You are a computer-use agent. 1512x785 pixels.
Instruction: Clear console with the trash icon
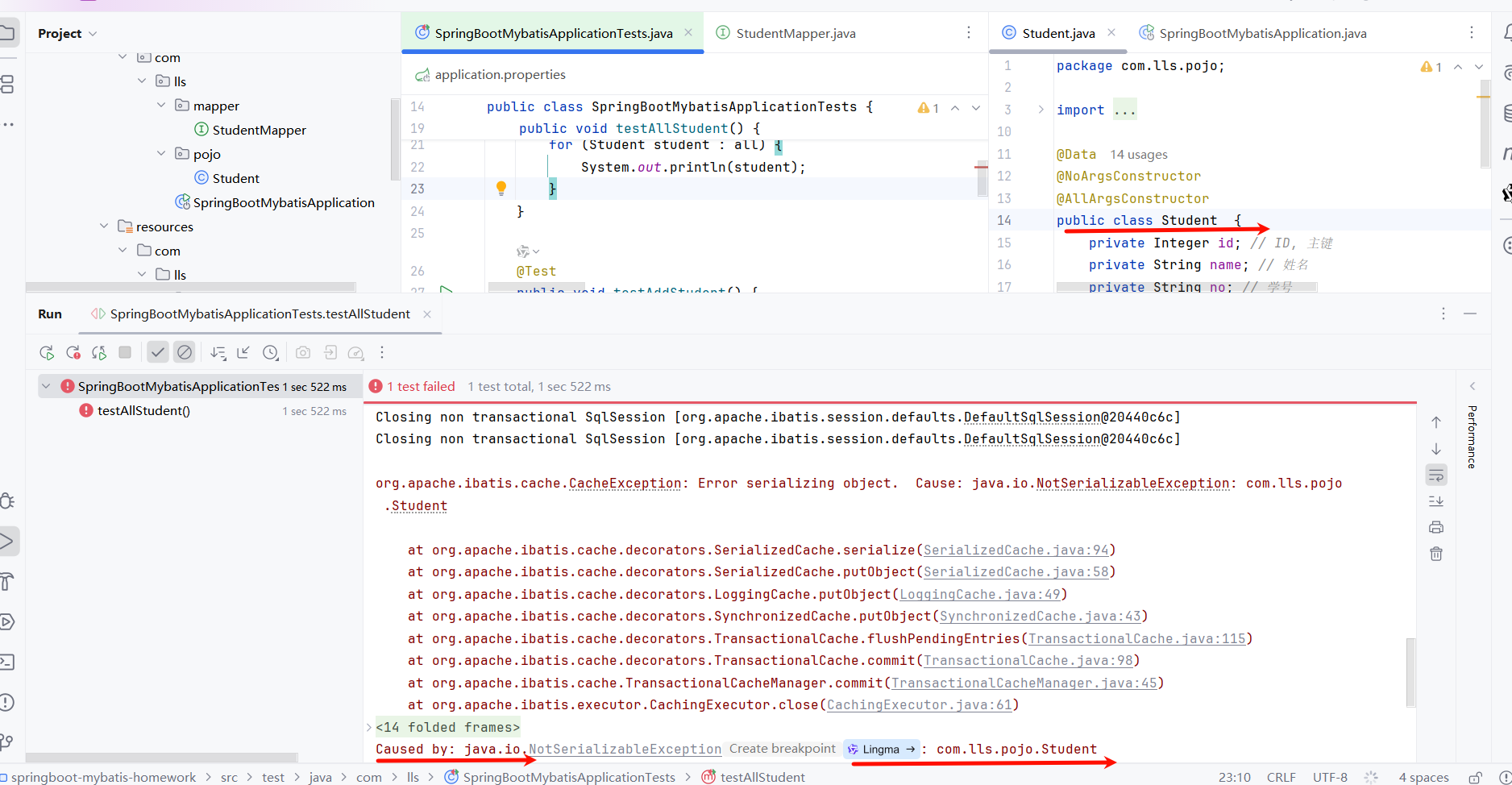[1436, 554]
